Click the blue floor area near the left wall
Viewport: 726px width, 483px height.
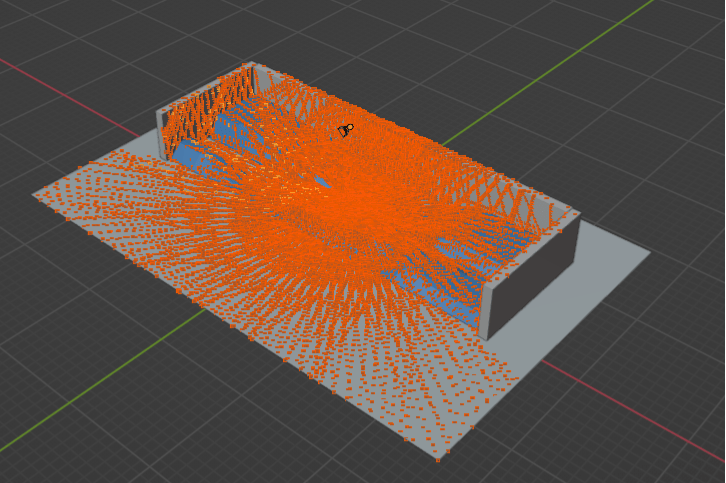(x=190, y=155)
